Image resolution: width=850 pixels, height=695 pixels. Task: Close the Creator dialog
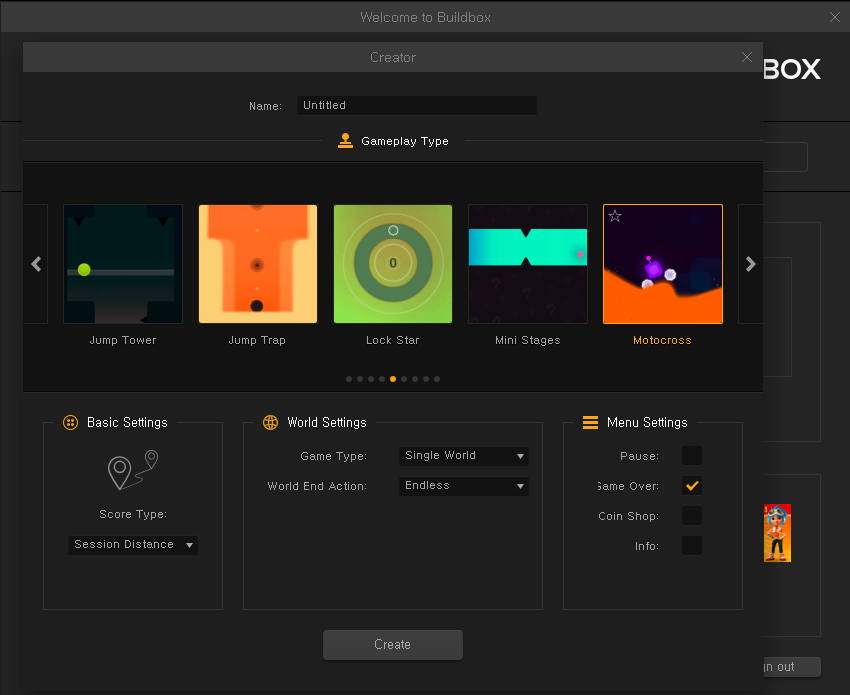click(746, 57)
